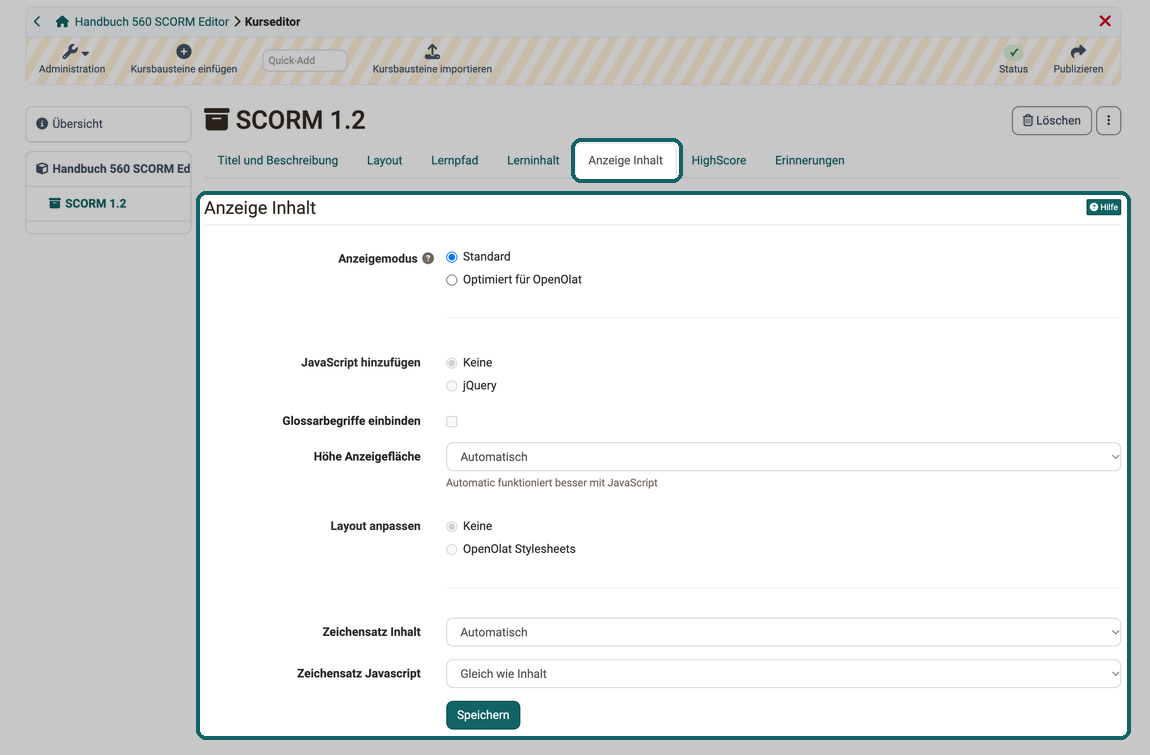Image resolution: width=1150 pixels, height=755 pixels.
Task: Click the Status checkmark icon
Action: click(x=1014, y=52)
